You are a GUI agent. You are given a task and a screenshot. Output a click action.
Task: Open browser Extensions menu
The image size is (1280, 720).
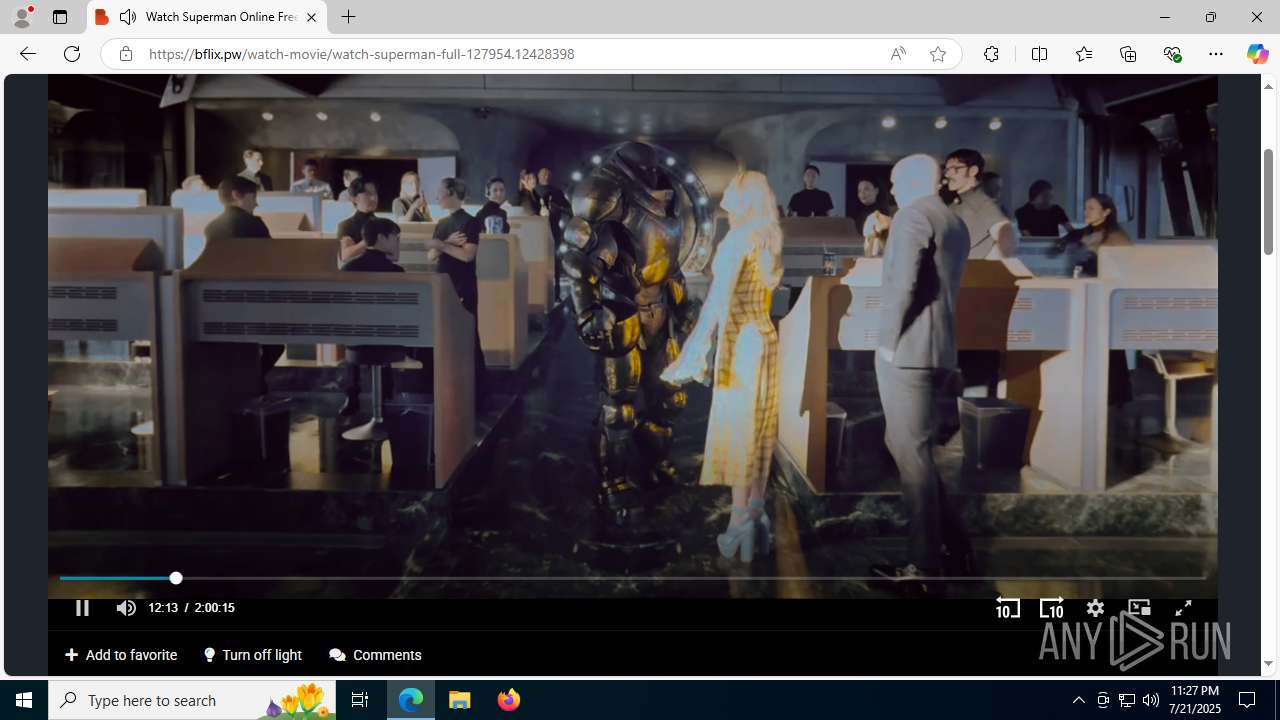tap(991, 54)
